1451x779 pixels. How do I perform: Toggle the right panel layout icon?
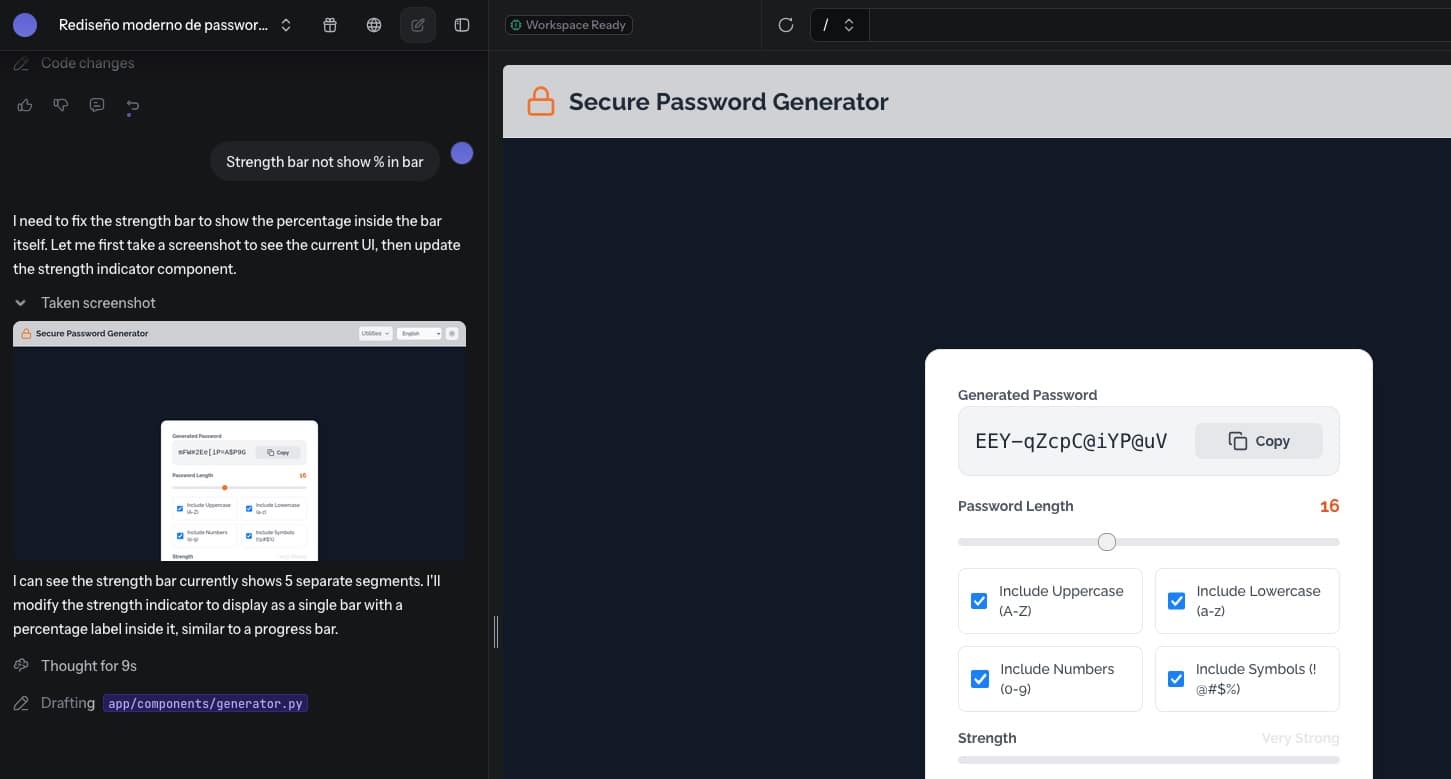click(462, 25)
